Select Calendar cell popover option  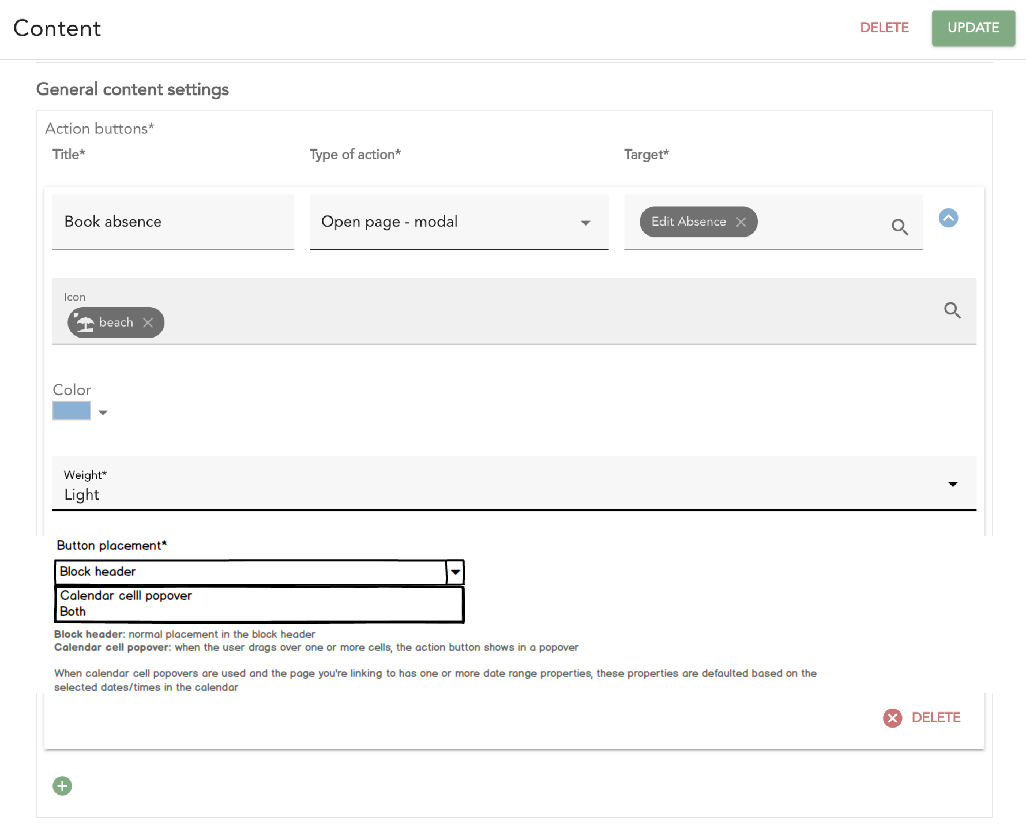click(x=126, y=596)
